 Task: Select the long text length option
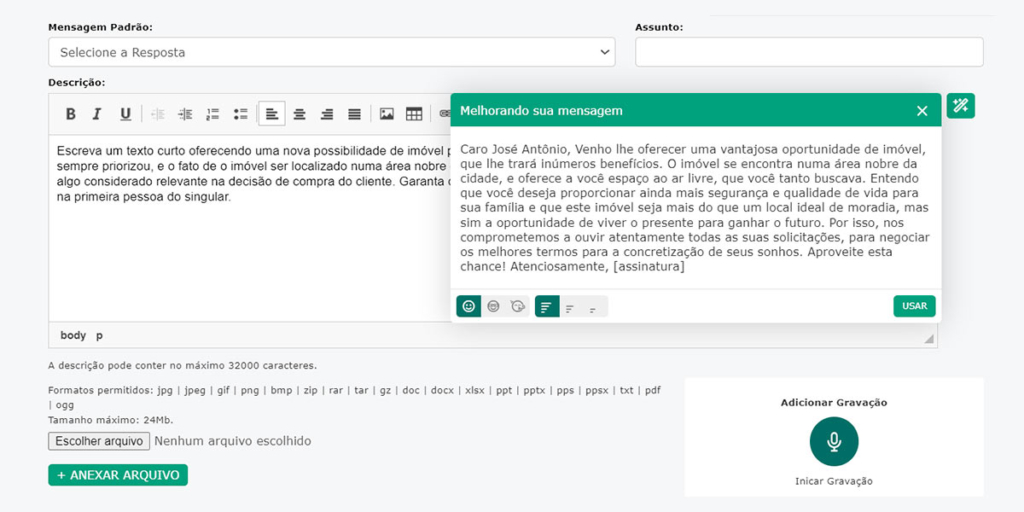547,306
